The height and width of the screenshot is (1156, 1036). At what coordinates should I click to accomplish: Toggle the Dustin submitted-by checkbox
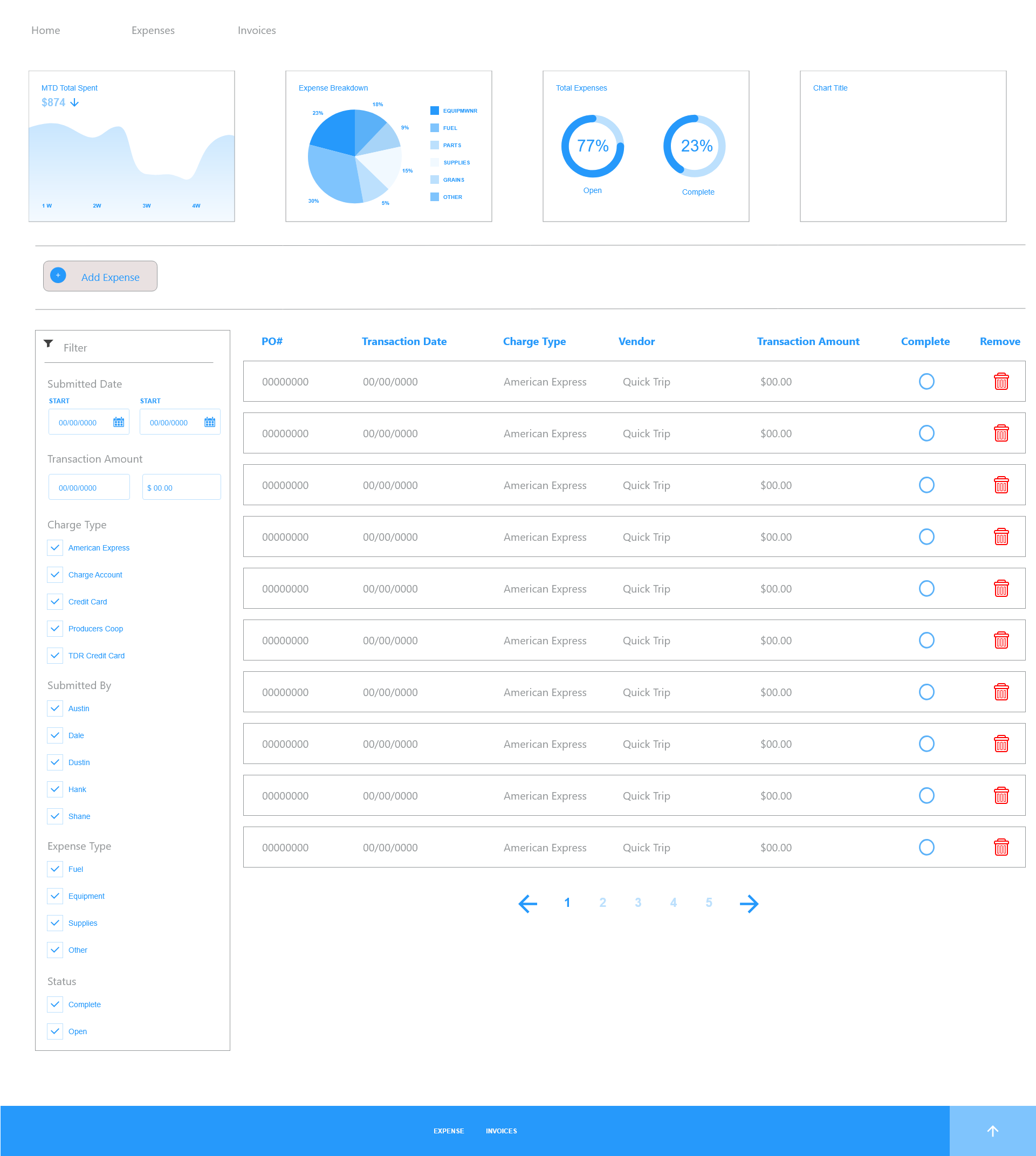pos(55,762)
